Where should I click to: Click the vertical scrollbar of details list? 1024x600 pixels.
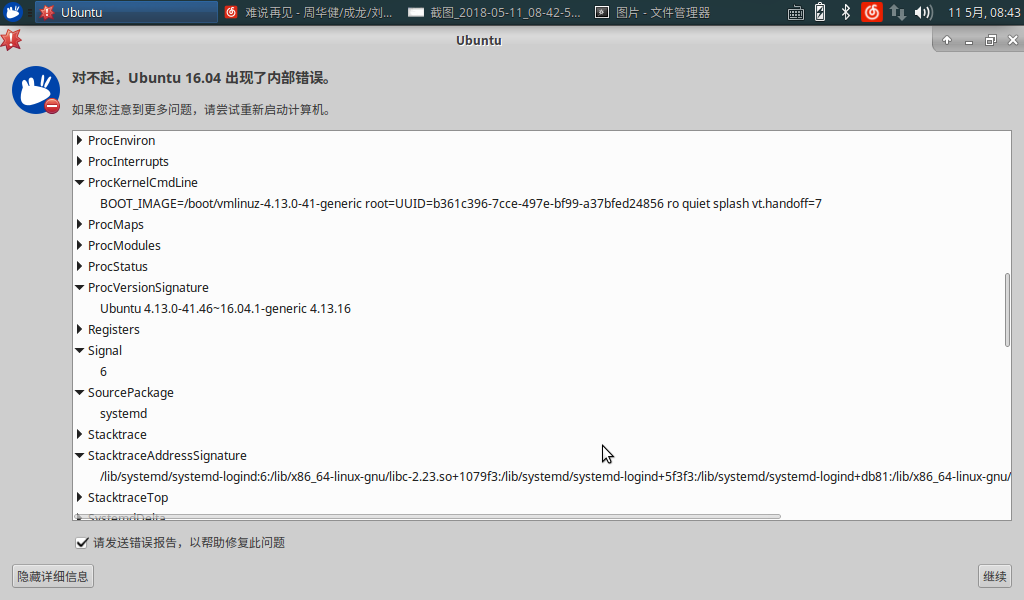click(1007, 310)
